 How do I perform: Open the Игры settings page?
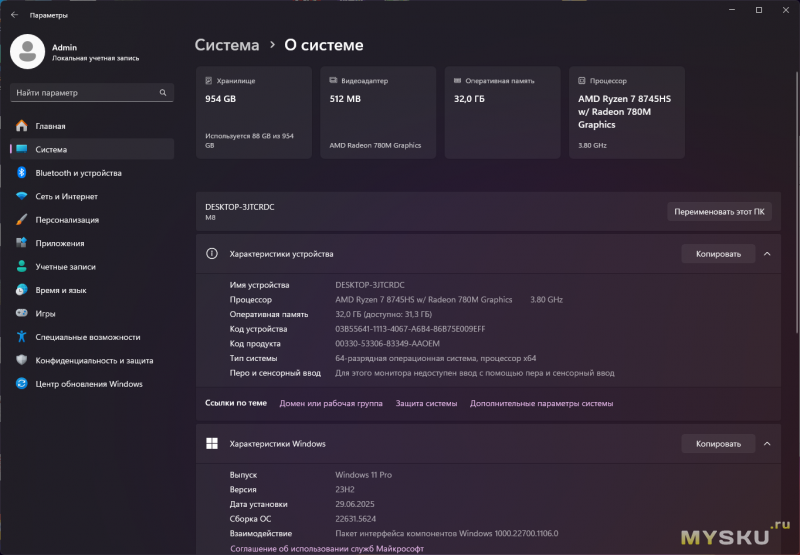[x=92, y=313]
